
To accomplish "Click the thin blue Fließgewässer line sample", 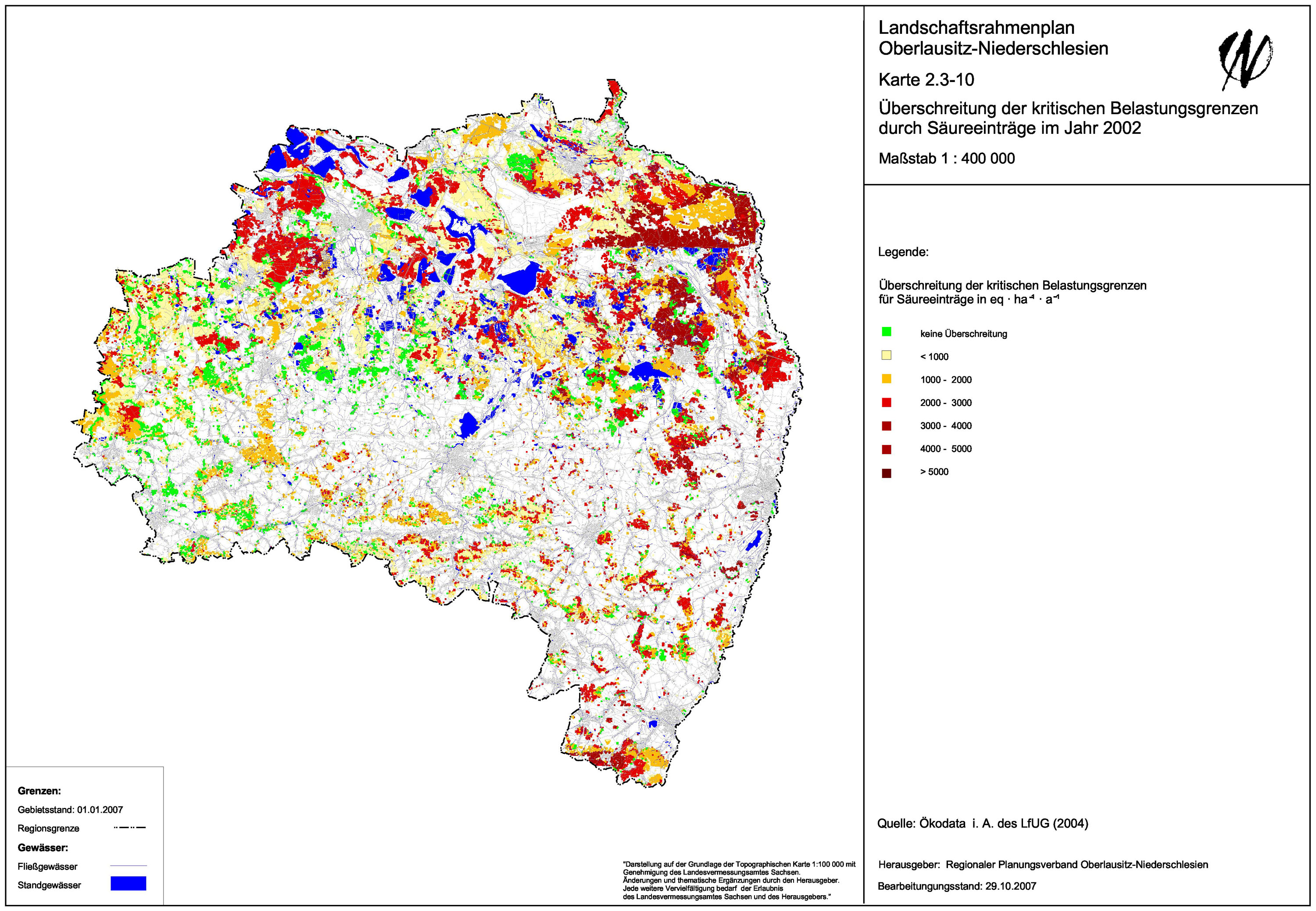I will coord(129,866).
